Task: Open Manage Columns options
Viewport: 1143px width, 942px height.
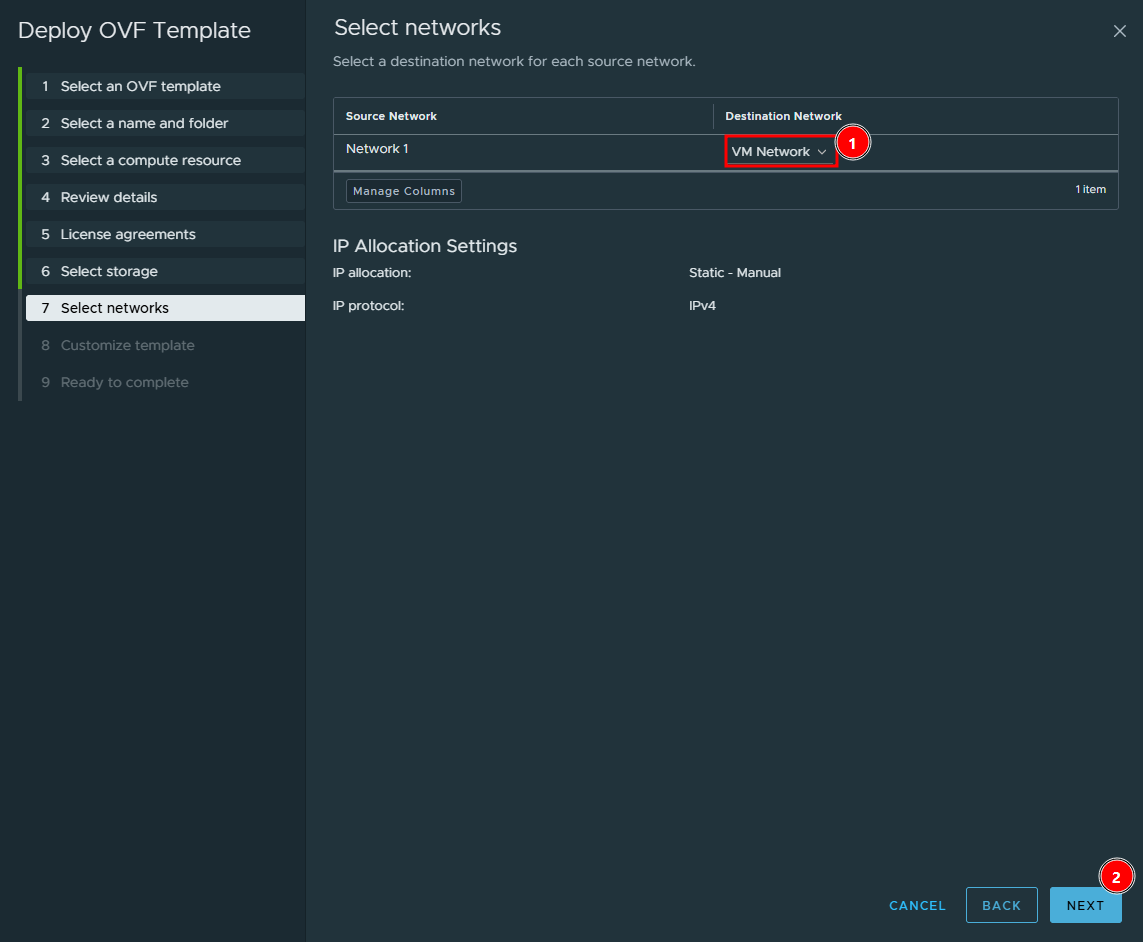Action: (x=403, y=191)
